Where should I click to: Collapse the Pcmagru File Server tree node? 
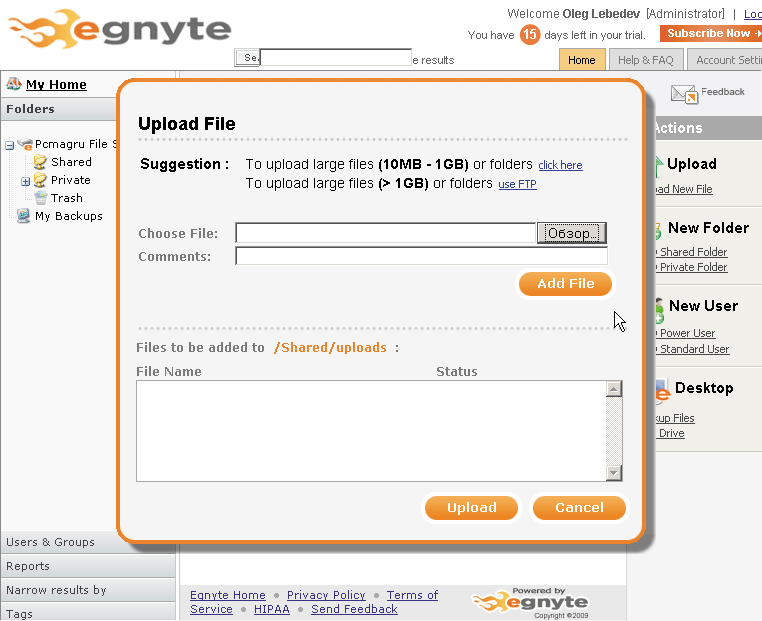coord(9,145)
